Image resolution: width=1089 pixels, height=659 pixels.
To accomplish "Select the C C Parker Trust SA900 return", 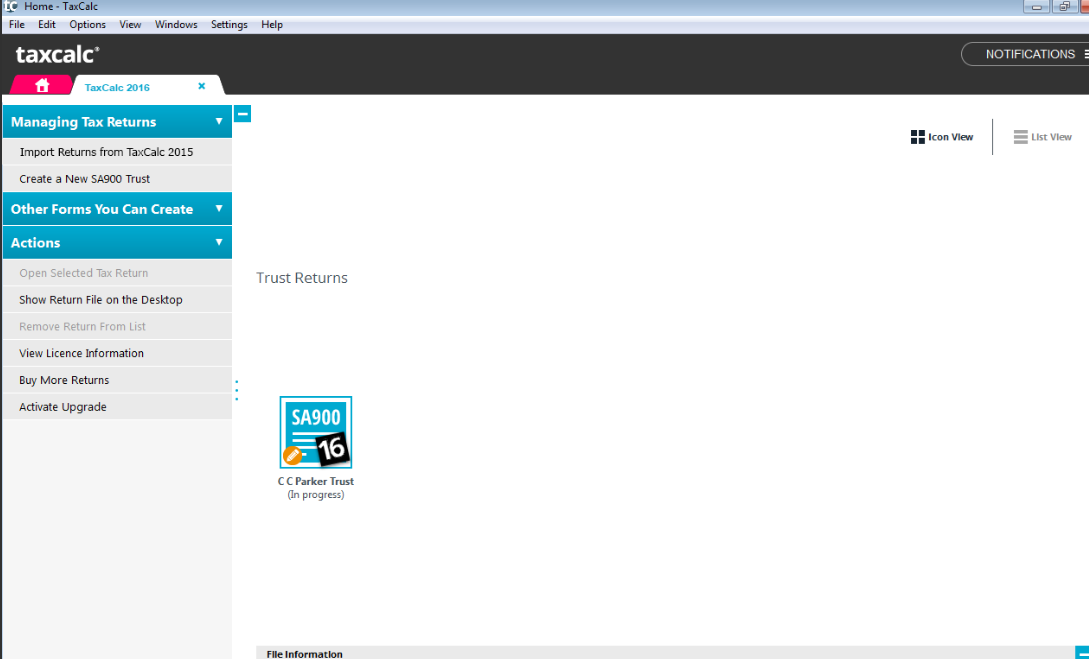I will coord(316,432).
